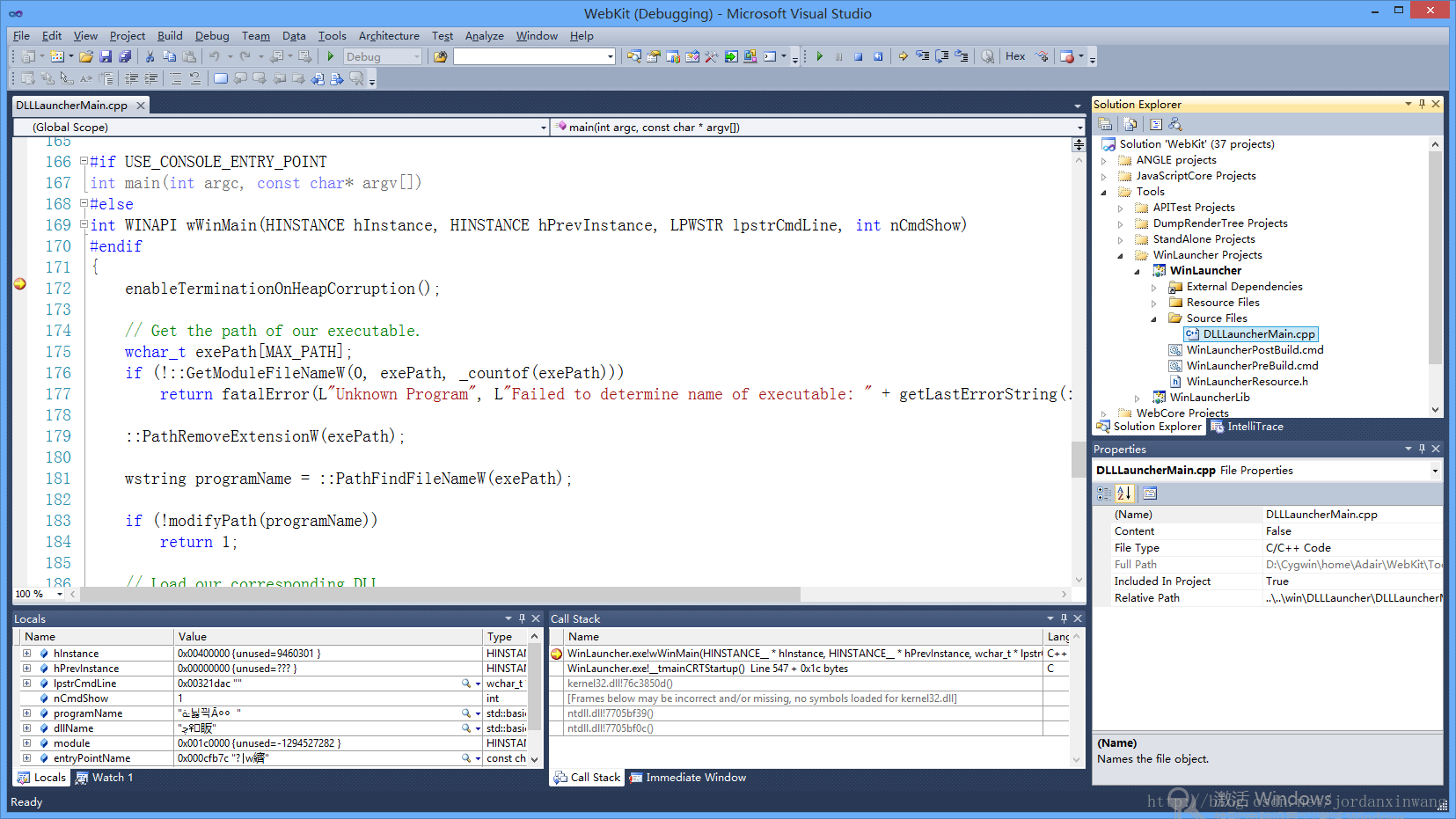Comment out selected lines icon
The width and height of the screenshot is (1456, 819).
[x=177, y=78]
